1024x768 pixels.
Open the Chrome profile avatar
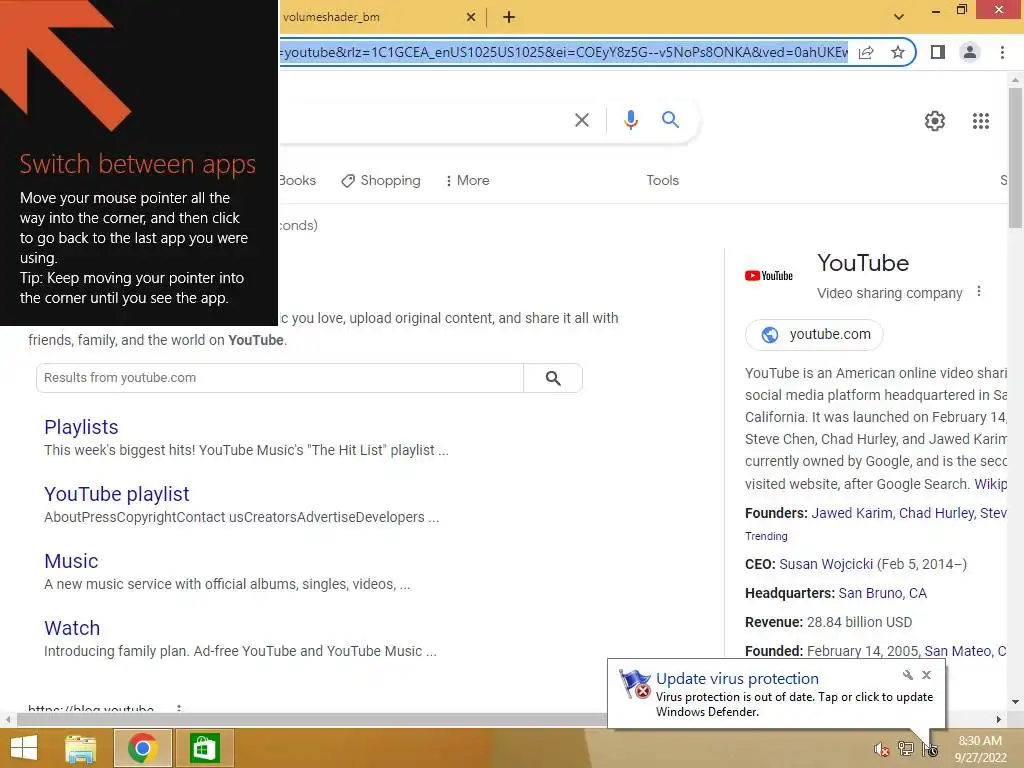tap(970, 52)
